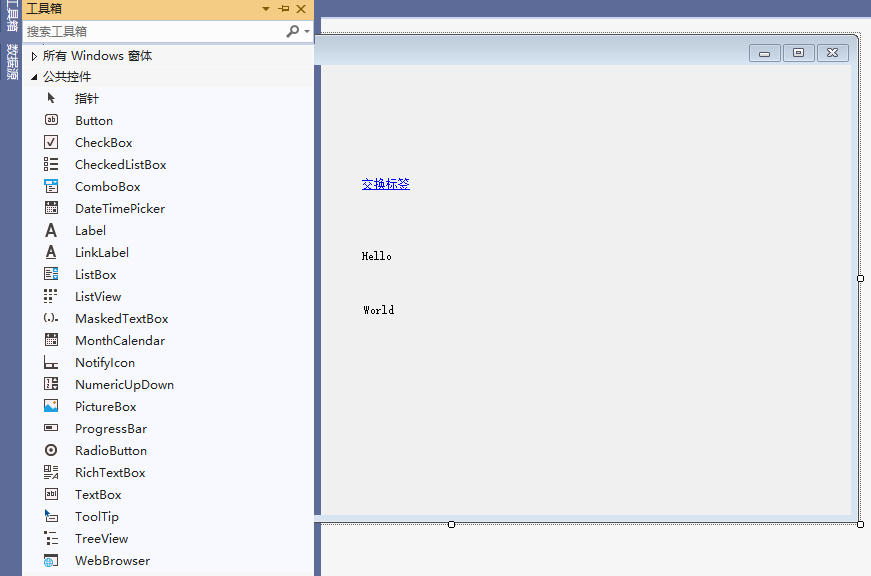
Task: Select the NotifyIcon text label
Action: coord(105,363)
